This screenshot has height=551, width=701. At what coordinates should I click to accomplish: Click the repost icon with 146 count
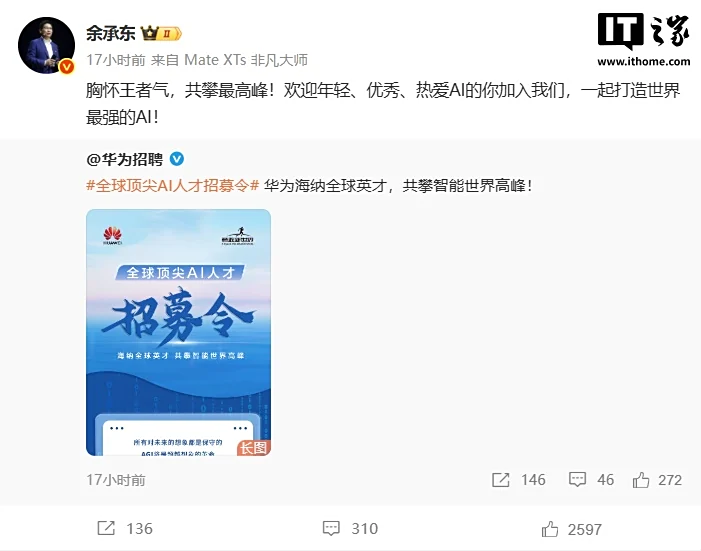pos(501,480)
